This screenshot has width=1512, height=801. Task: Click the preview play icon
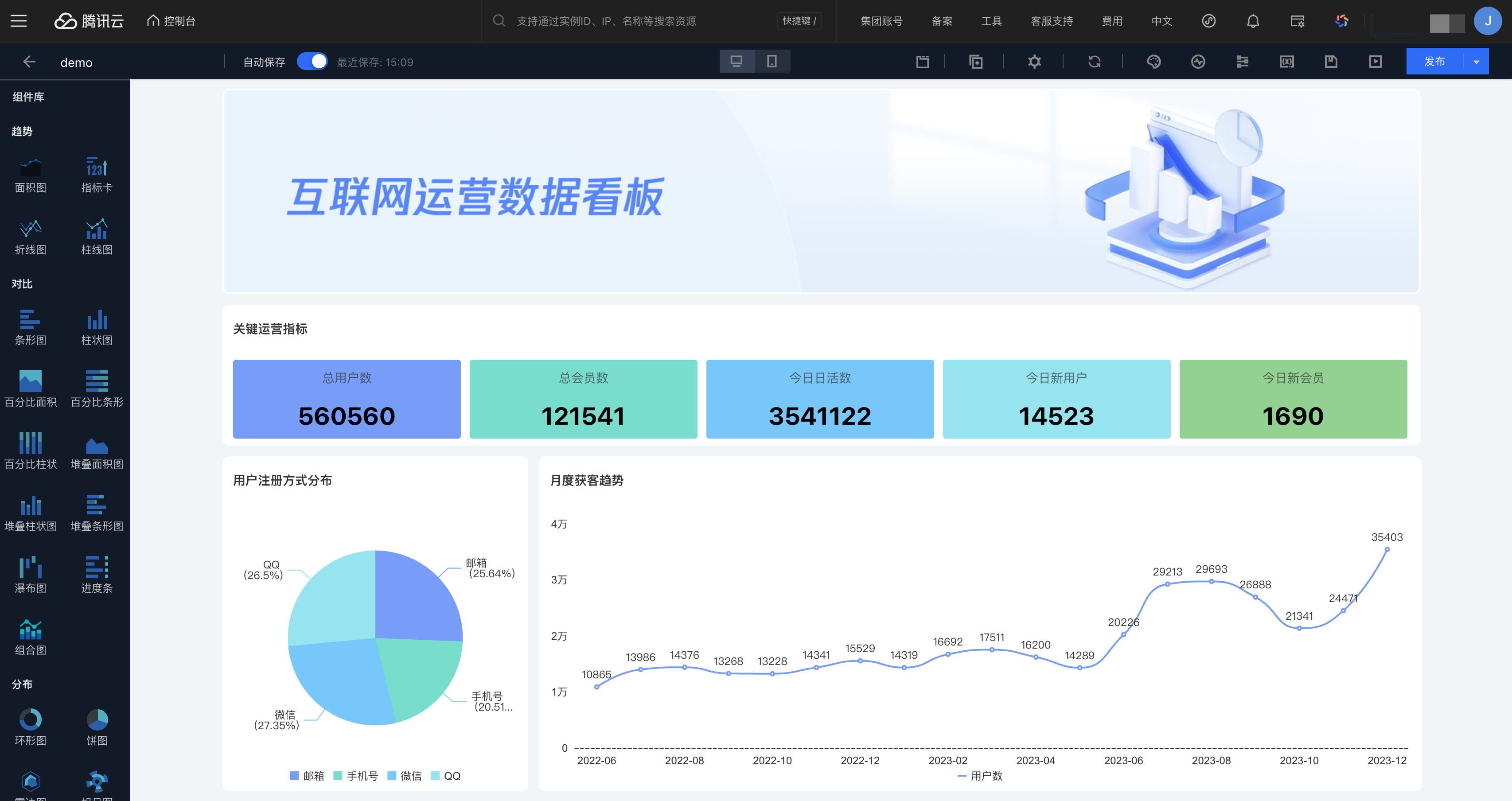(1375, 62)
